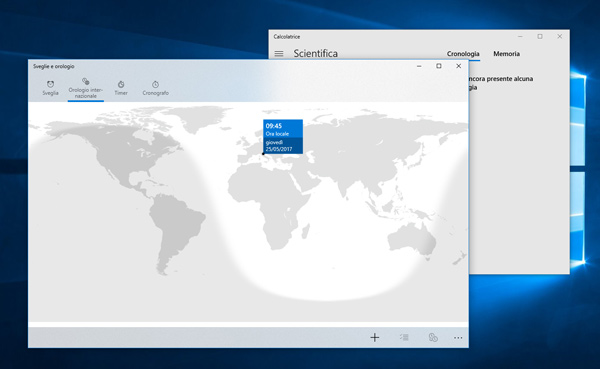Select the Orologio internazionale tab
The image size is (600, 369).
click(85, 88)
